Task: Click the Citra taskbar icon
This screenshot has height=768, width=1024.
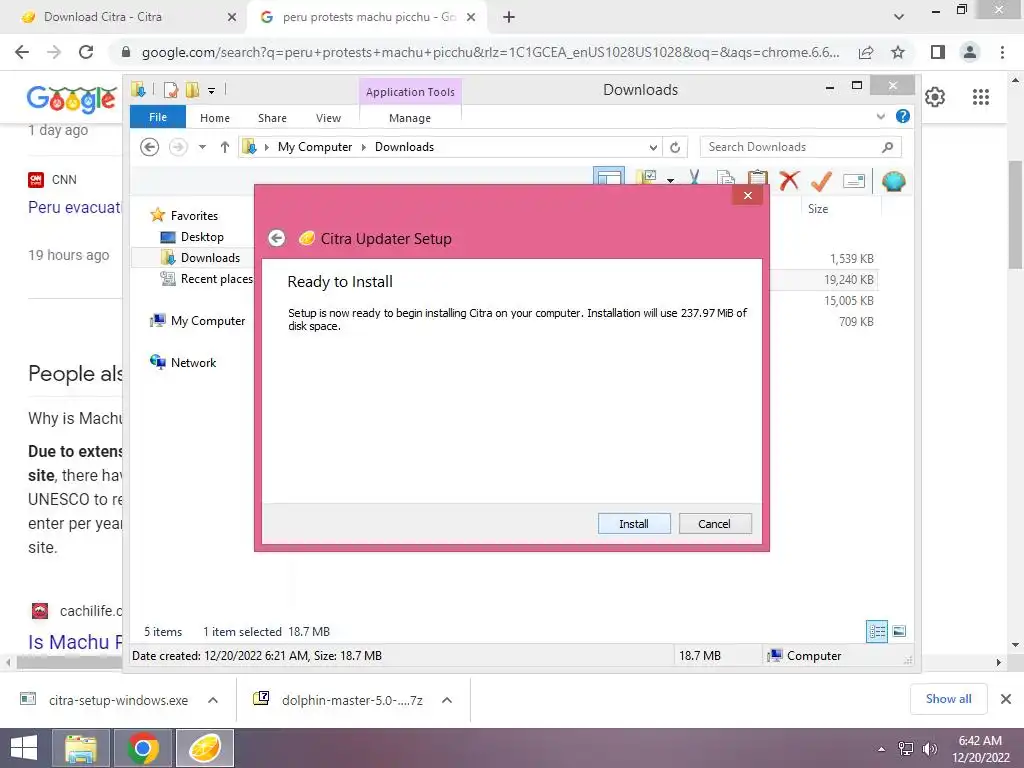Action: pyautogui.click(x=204, y=748)
